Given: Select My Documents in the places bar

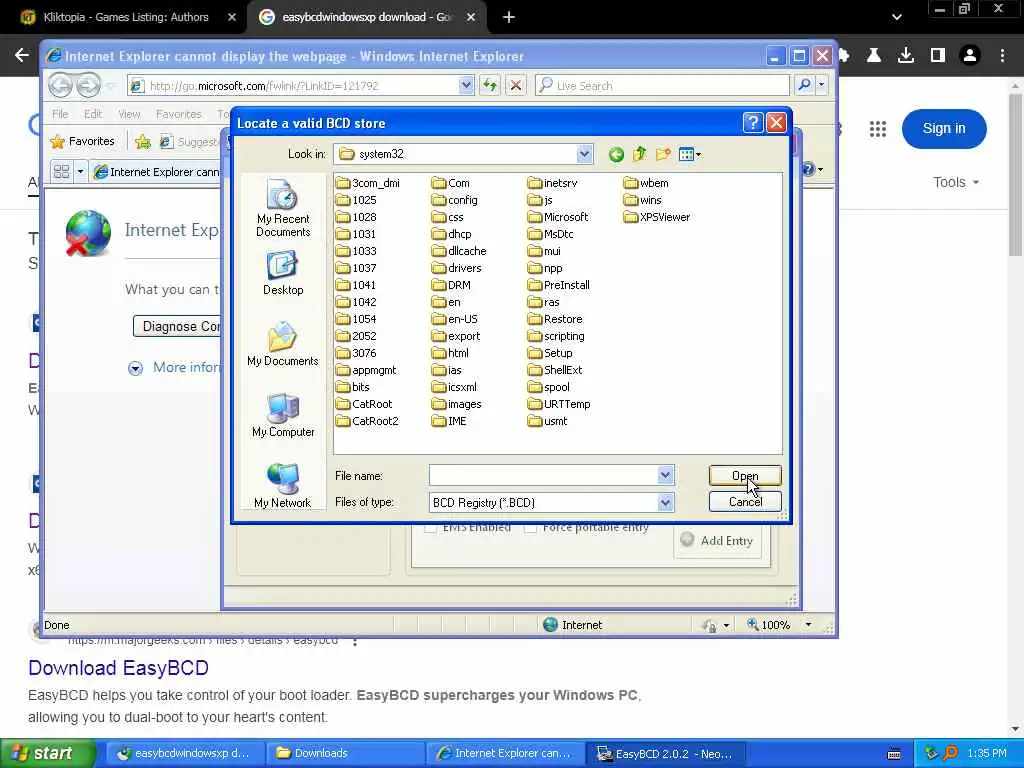Looking at the screenshot, I should tap(283, 345).
